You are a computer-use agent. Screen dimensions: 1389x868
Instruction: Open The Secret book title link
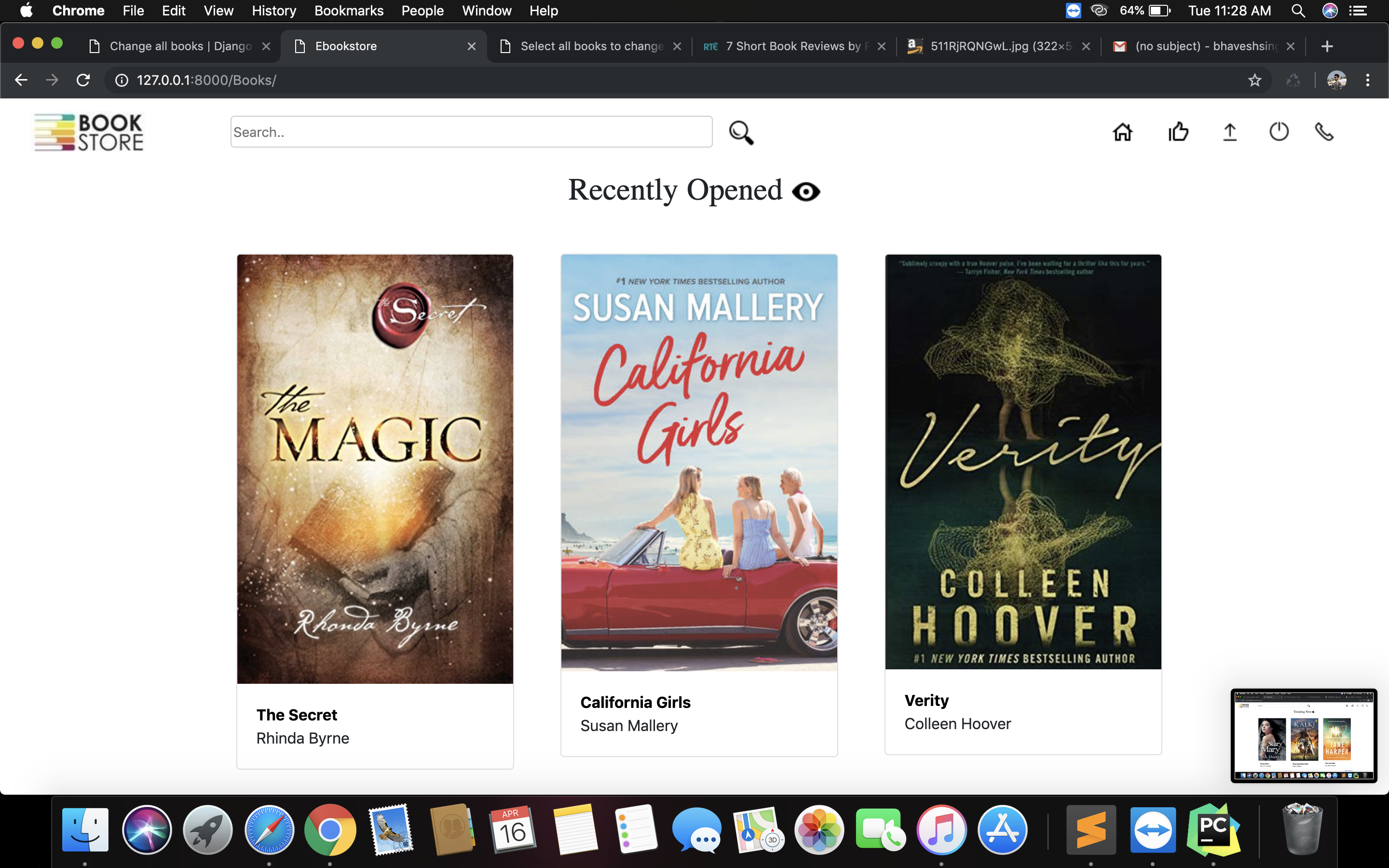(297, 715)
